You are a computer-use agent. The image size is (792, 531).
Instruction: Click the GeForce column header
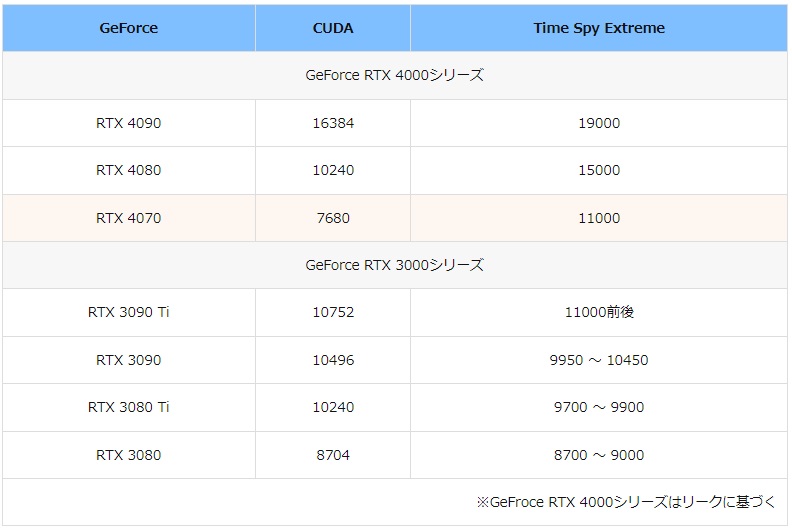pyautogui.click(x=128, y=28)
